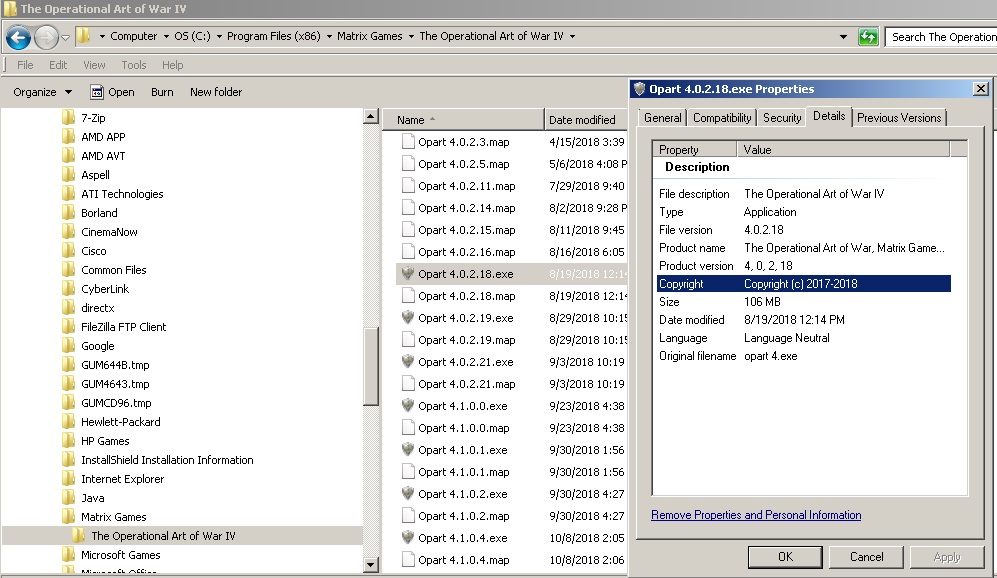Screen dimensions: 997x578
Task: Select the Opart 4.1.0.2.exe shield icon
Action: click(x=408, y=493)
